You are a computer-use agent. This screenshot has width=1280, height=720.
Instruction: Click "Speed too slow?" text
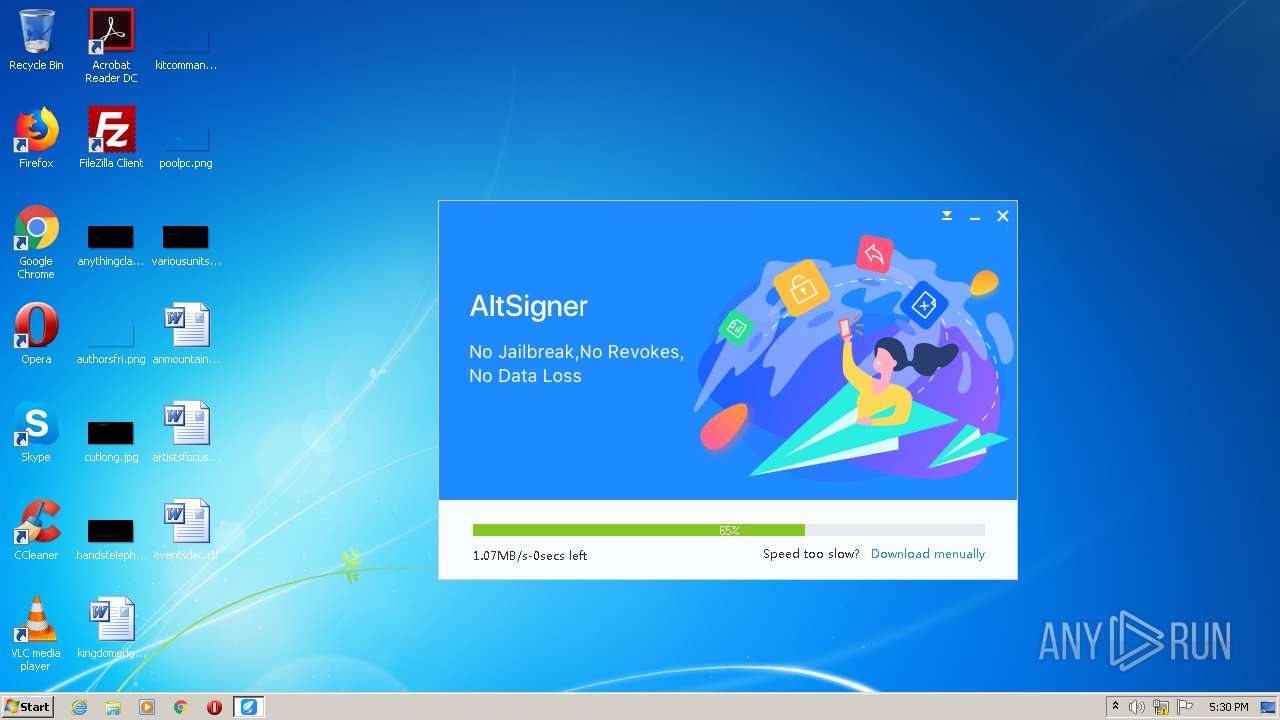coord(811,554)
